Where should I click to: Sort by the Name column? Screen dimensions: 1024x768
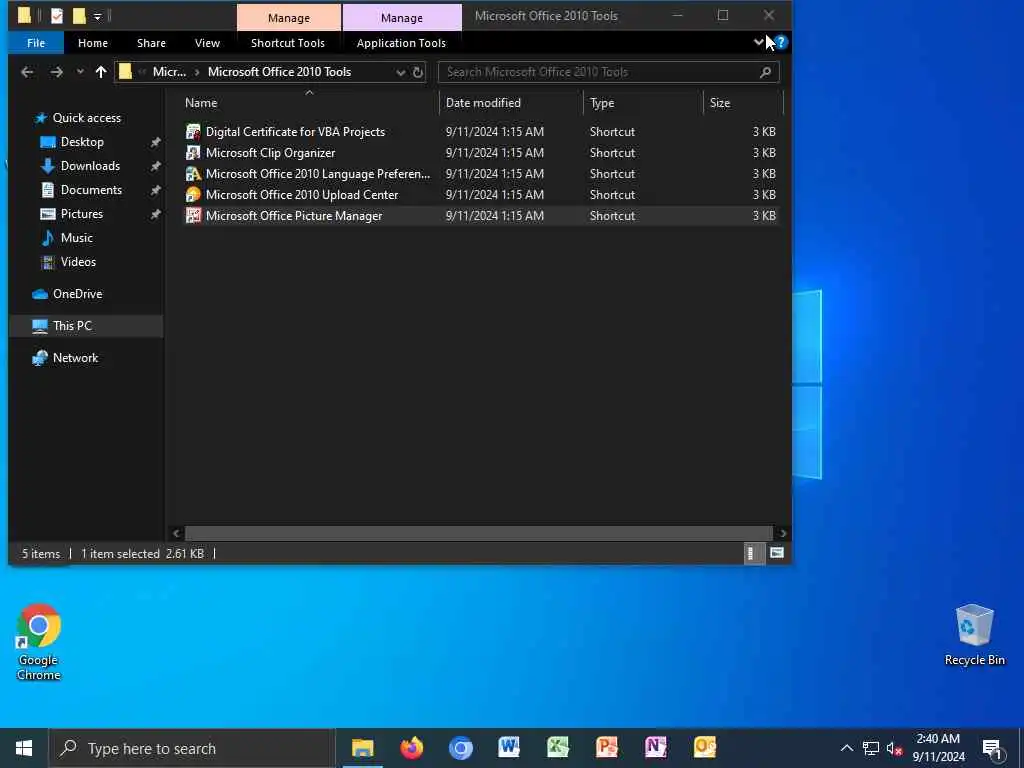tap(308, 103)
